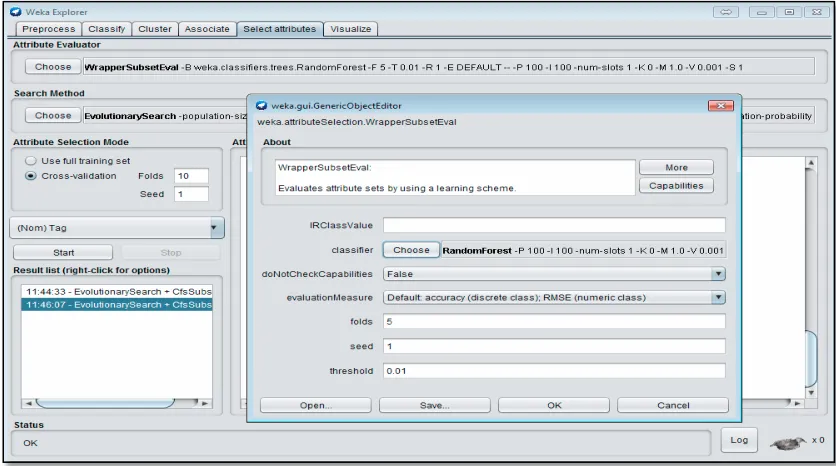Click the Weka Explorer title bar logo
Viewport: 836px width, 466px height.
pos(16,12)
